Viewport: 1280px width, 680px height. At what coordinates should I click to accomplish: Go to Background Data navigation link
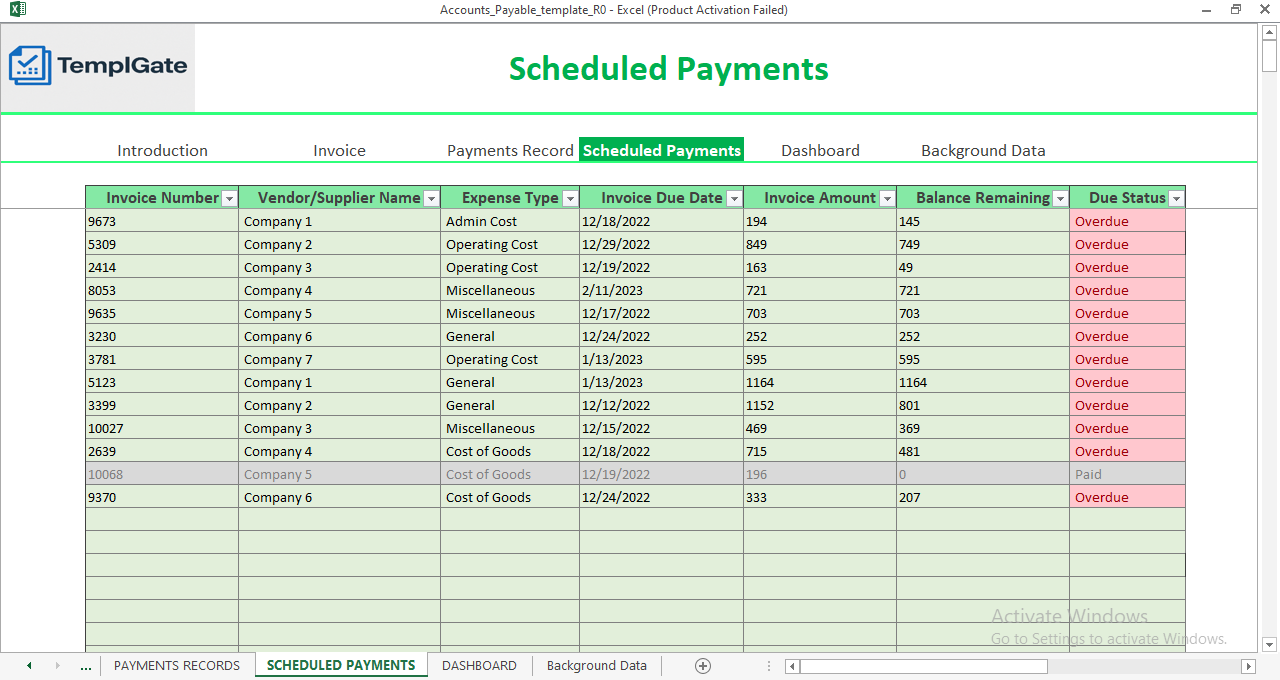[983, 151]
